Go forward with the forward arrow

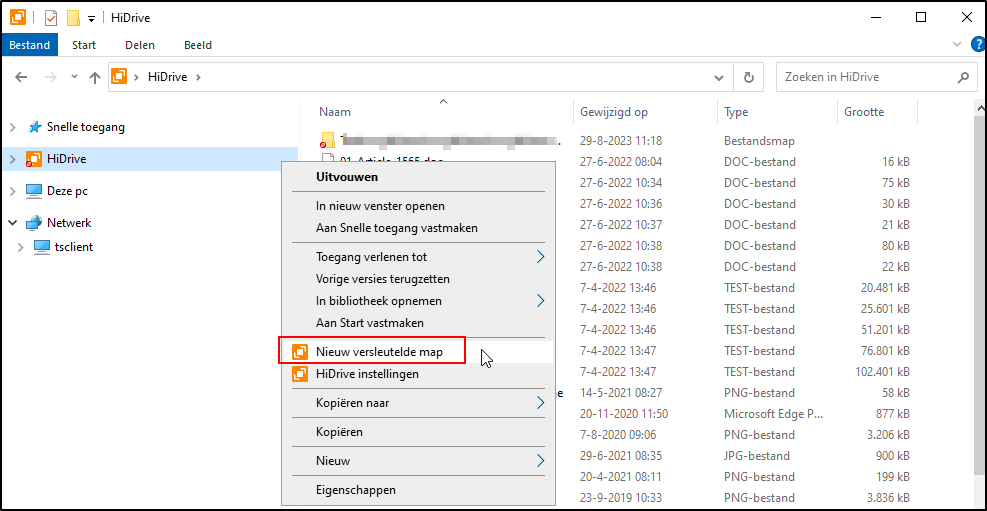pos(52,77)
